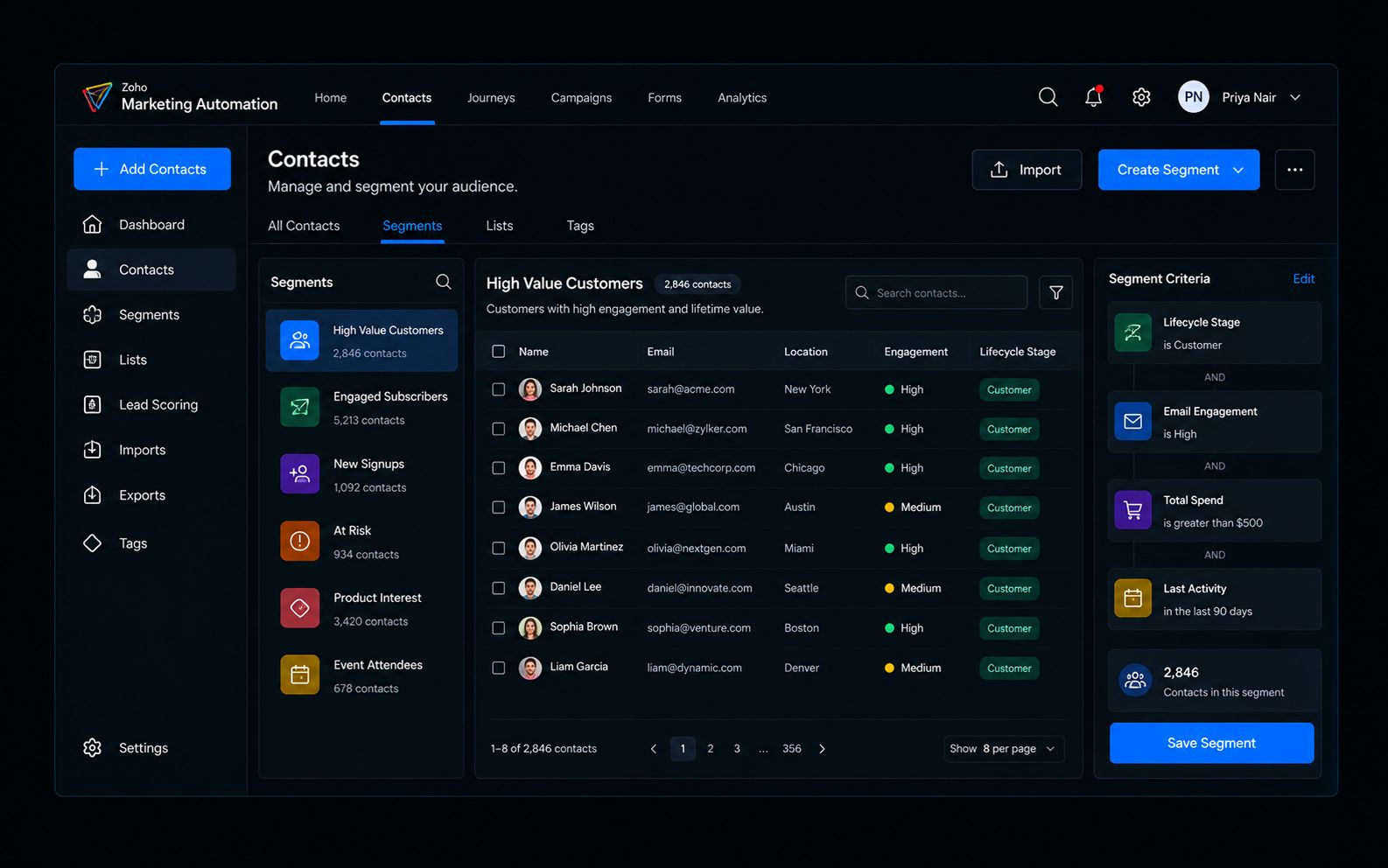Check the Emma Davis row checkbox
The width and height of the screenshot is (1388, 868).
click(x=499, y=468)
